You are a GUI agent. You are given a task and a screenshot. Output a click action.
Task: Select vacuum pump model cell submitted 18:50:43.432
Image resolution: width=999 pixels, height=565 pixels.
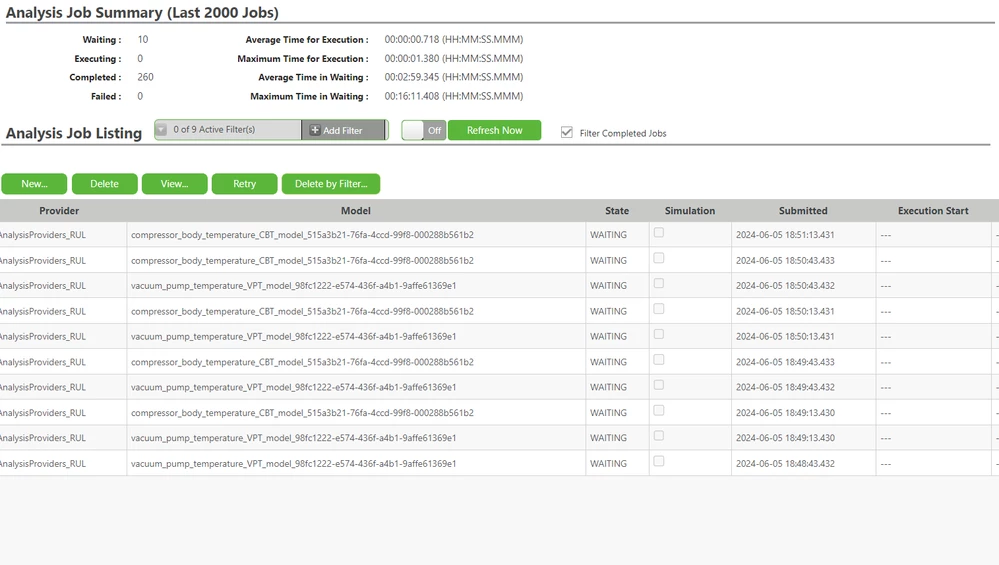click(356, 286)
